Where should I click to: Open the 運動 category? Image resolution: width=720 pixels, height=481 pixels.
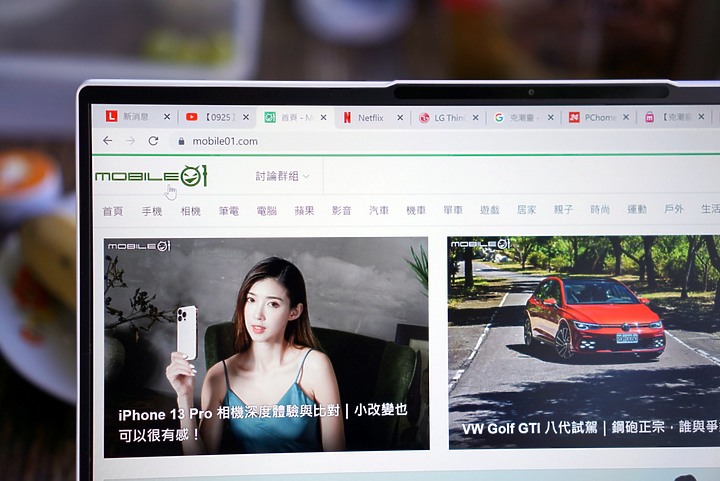coord(637,209)
